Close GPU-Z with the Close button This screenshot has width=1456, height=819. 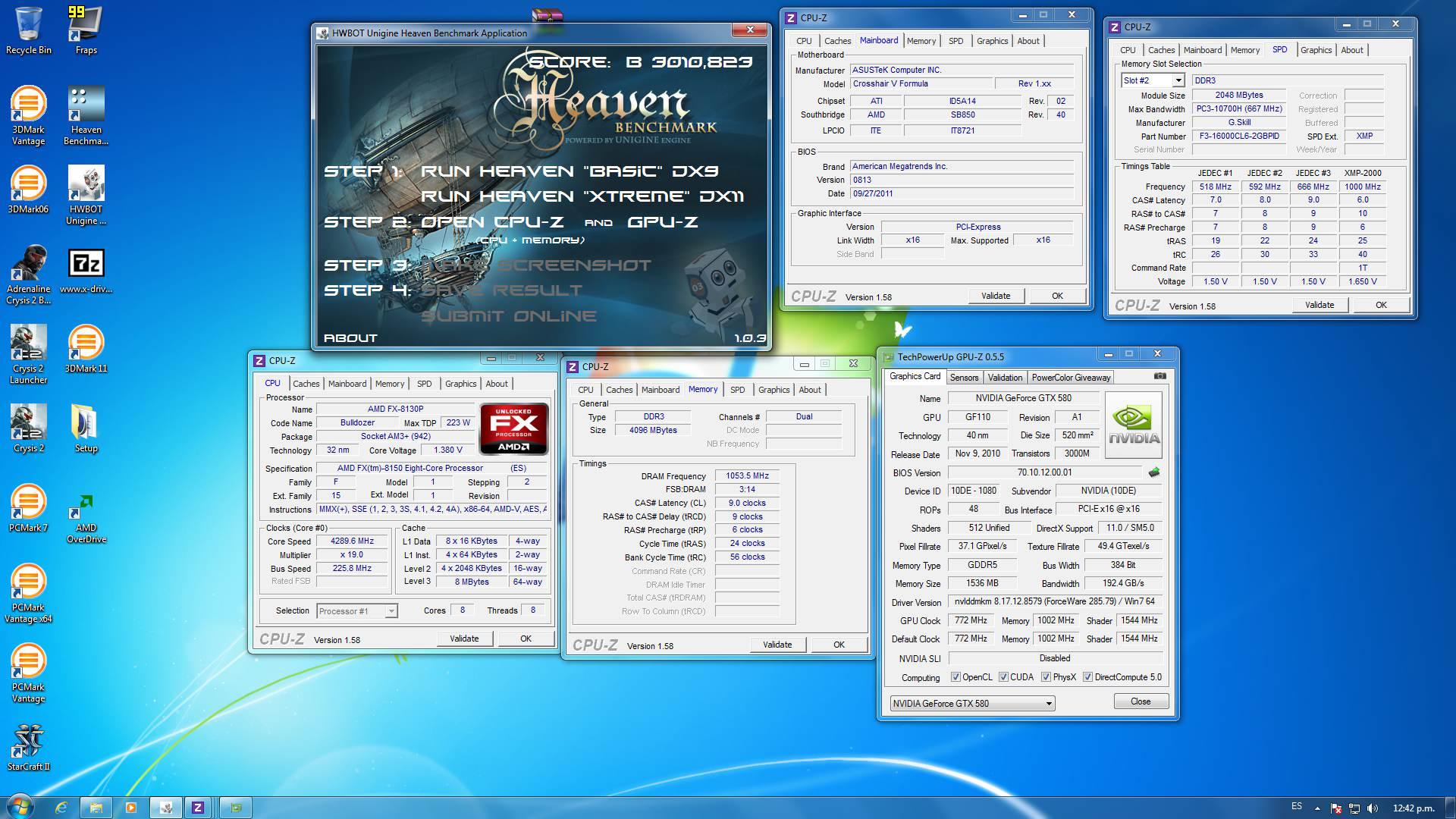coord(1141,701)
